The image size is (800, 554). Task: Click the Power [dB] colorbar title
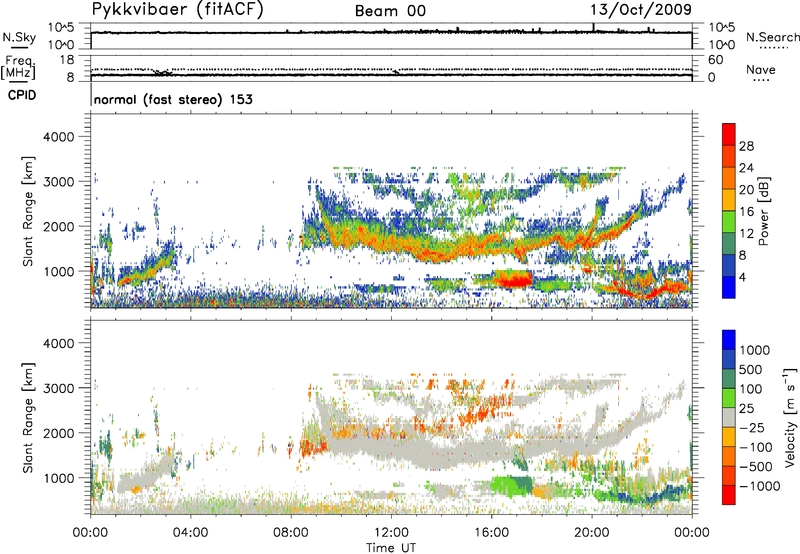[764, 211]
